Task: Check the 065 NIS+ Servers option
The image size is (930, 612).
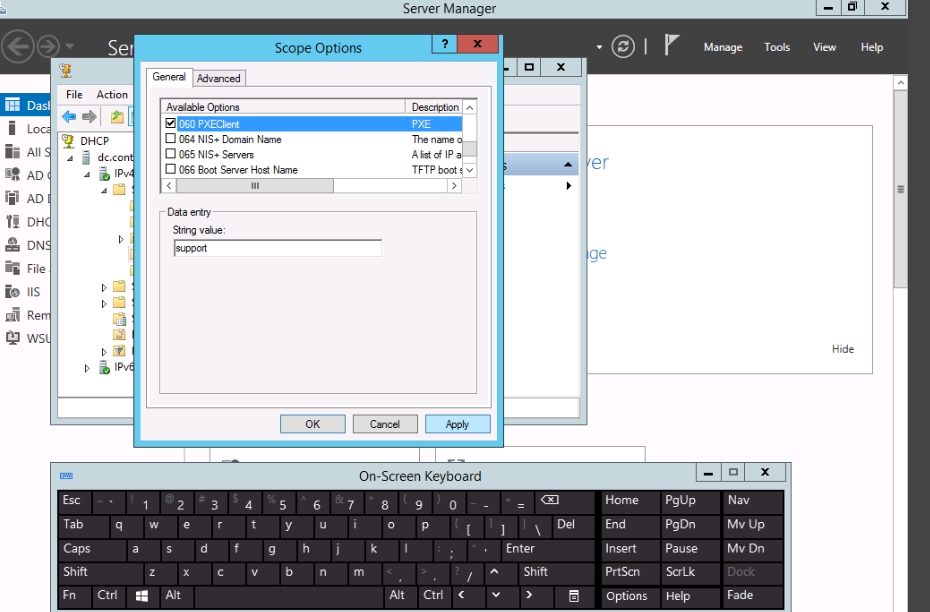Action: pos(171,154)
